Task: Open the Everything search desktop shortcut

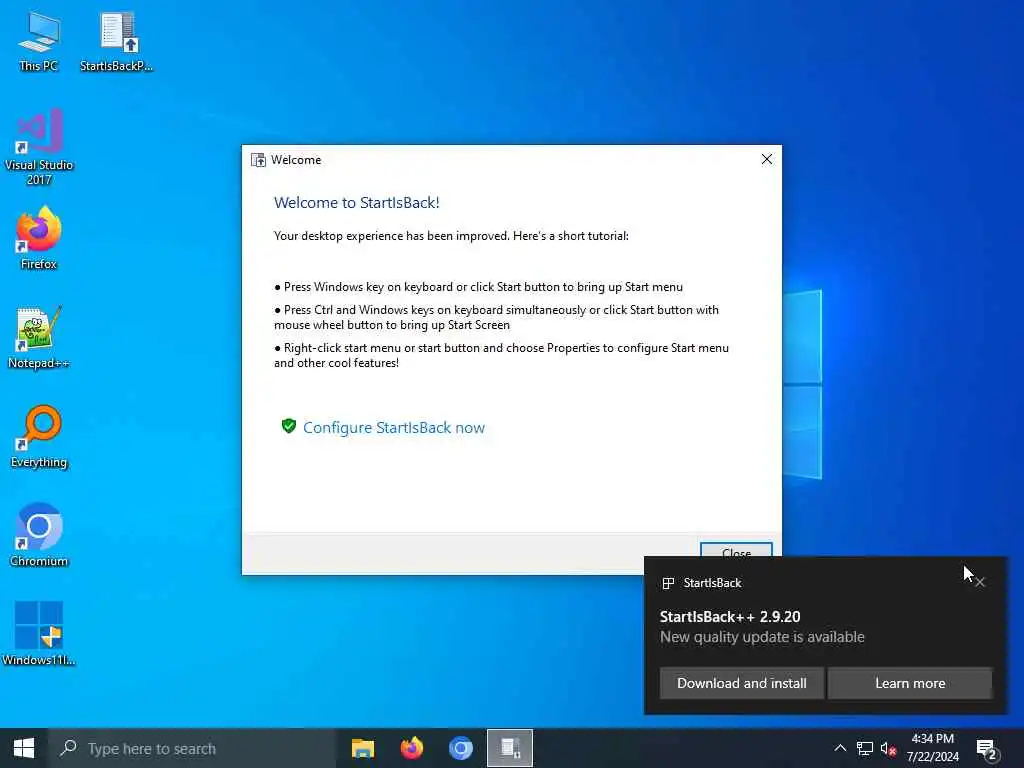Action: (39, 437)
